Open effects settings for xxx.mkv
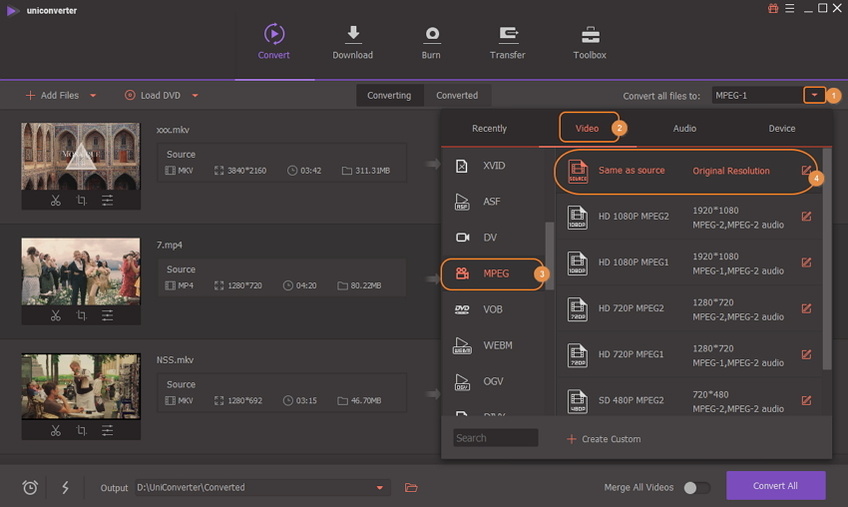Image resolution: width=848 pixels, height=507 pixels. tap(107, 201)
